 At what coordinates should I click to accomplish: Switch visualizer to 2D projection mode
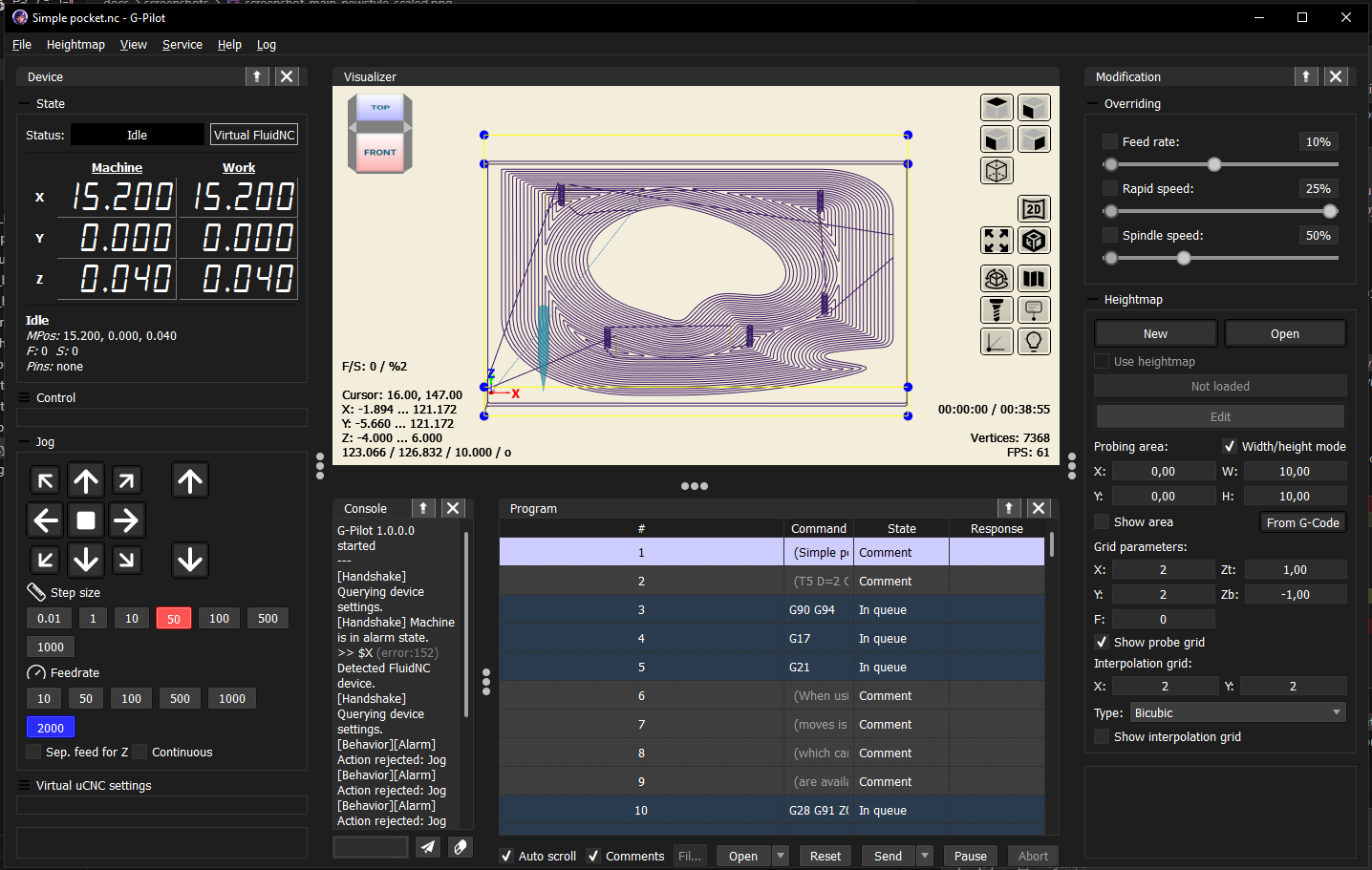[x=1034, y=208]
